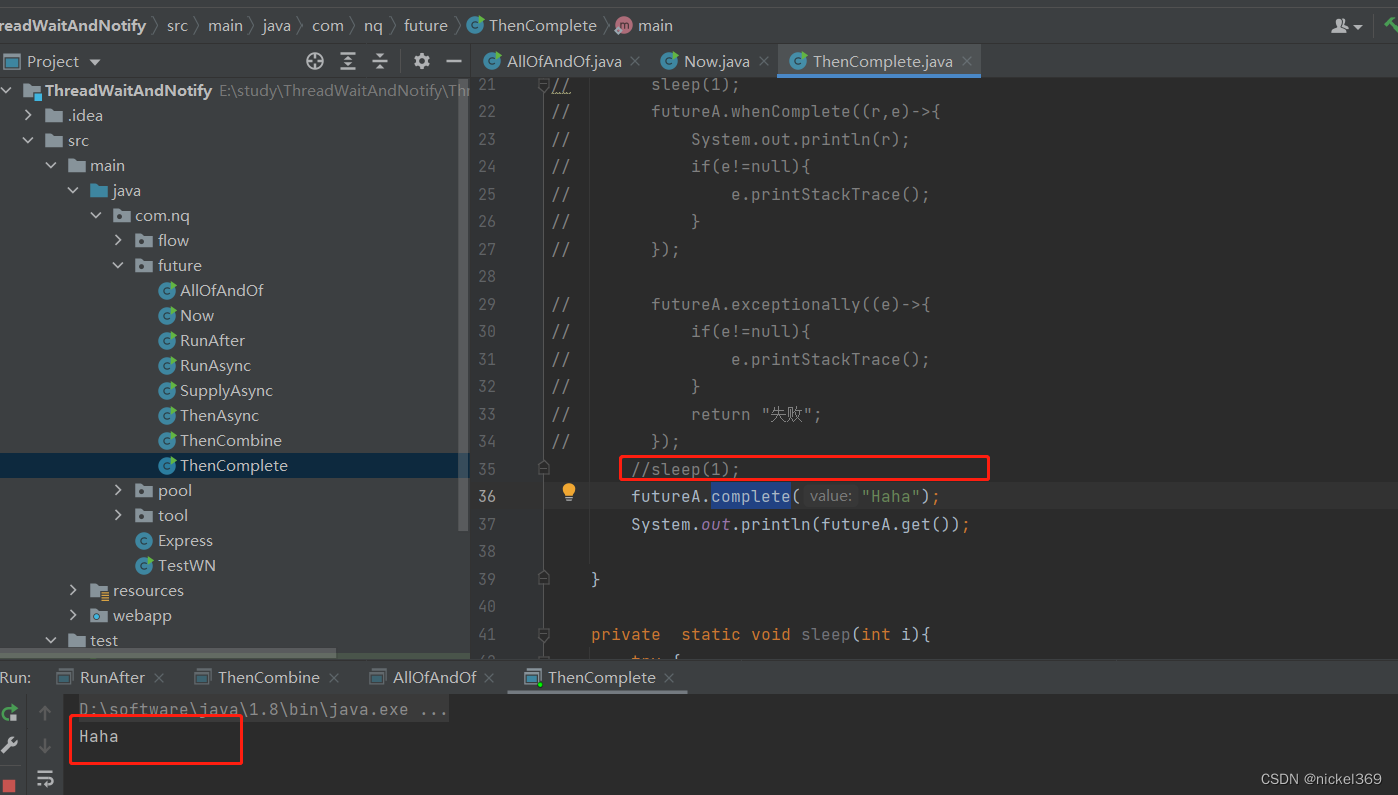Click the yellow lightbulb on line 36

tap(569, 491)
